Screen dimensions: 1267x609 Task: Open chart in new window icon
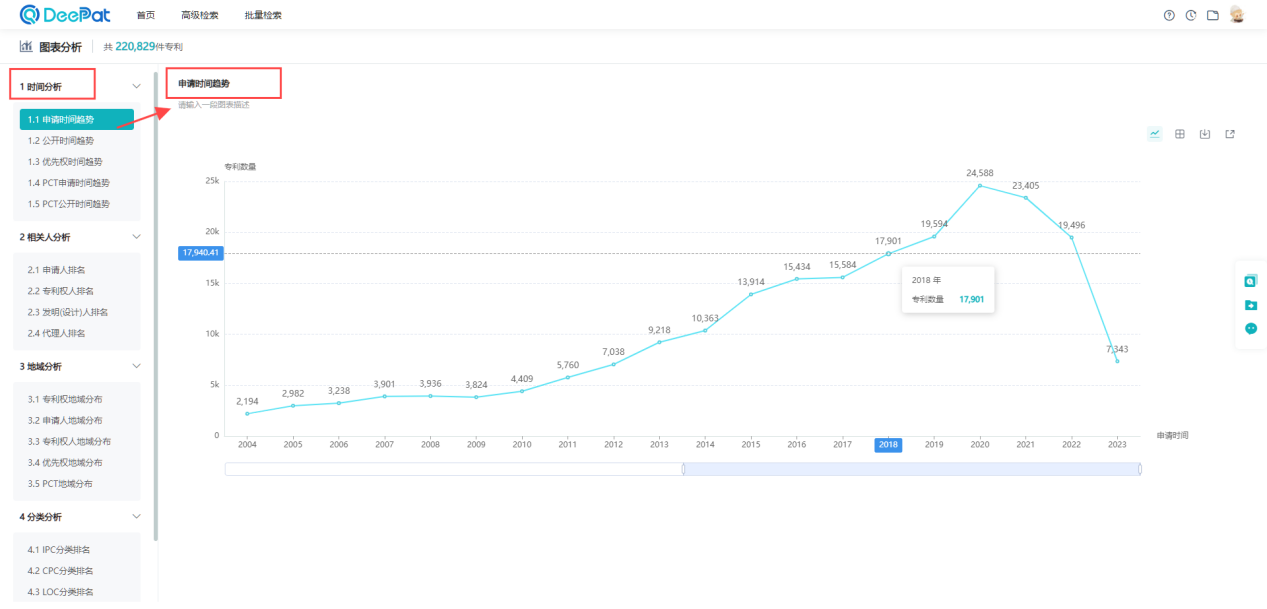click(1230, 134)
